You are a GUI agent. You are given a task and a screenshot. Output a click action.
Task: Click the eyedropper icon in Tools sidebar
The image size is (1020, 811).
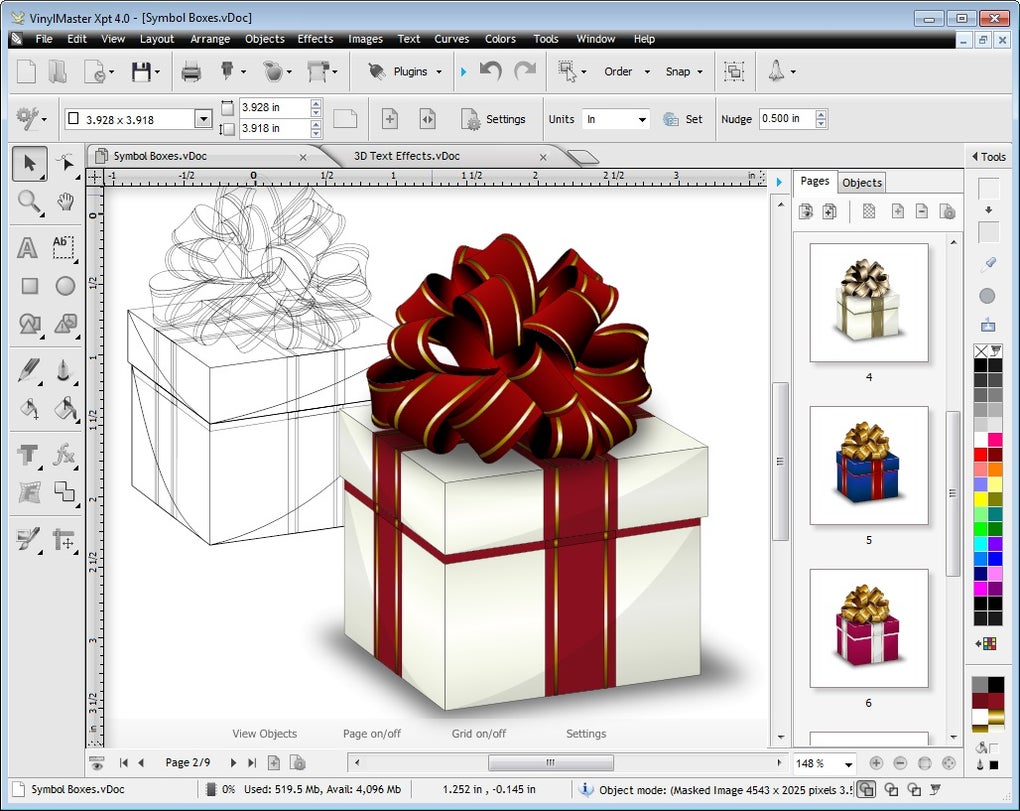pos(988,263)
